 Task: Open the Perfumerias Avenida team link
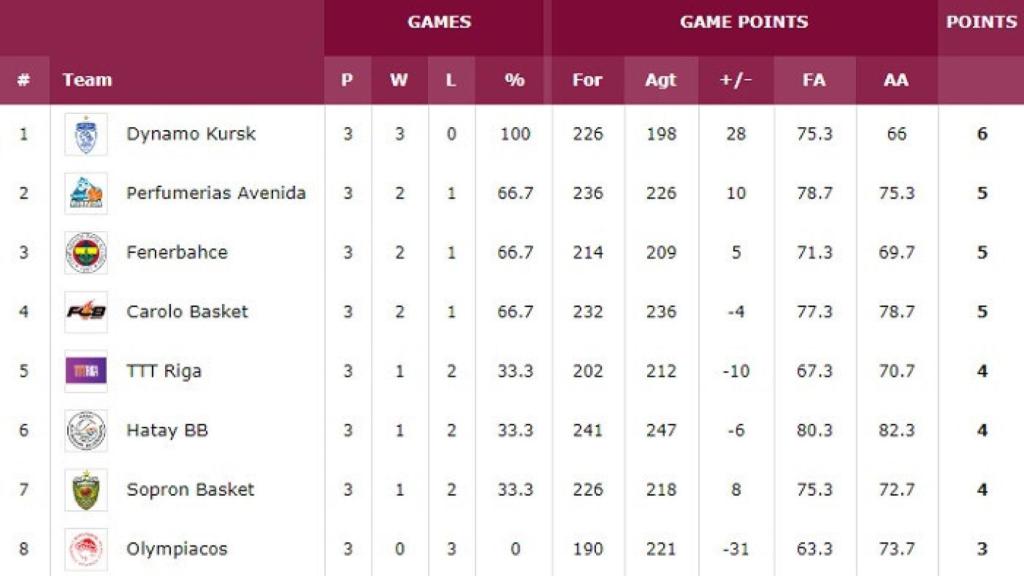click(x=216, y=193)
